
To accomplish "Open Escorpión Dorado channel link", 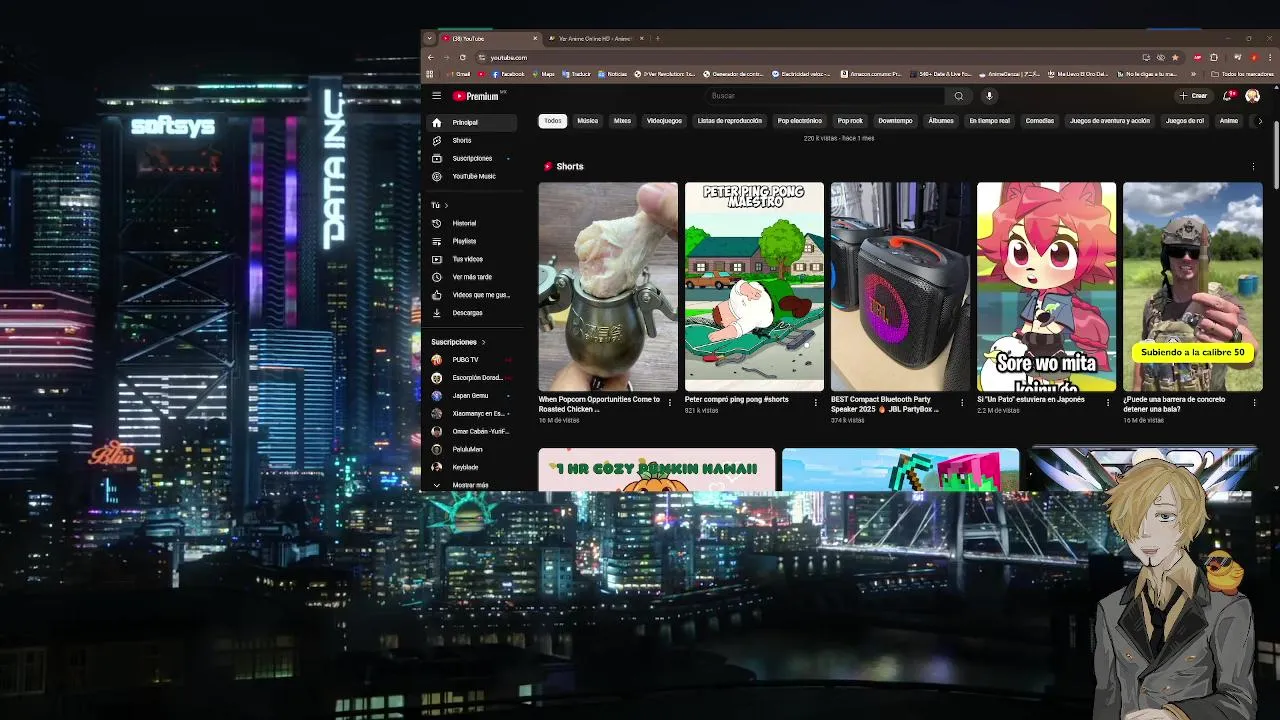I will (x=473, y=377).
